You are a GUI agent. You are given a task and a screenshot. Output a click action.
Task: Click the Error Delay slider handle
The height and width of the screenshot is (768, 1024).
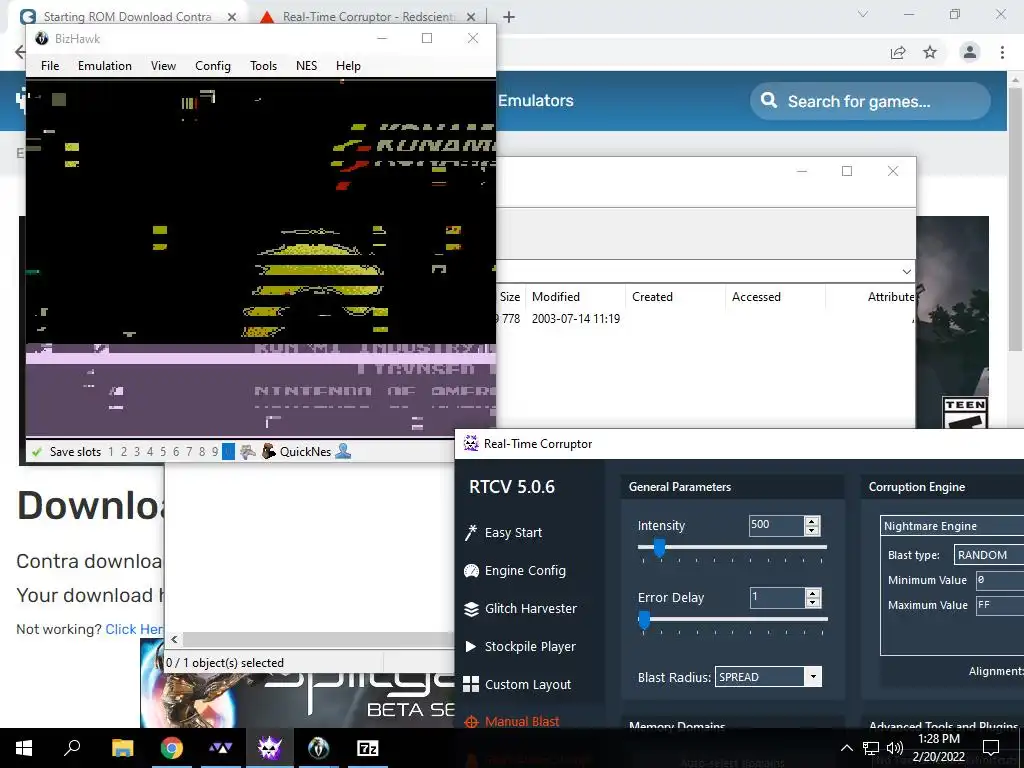[x=644, y=619]
